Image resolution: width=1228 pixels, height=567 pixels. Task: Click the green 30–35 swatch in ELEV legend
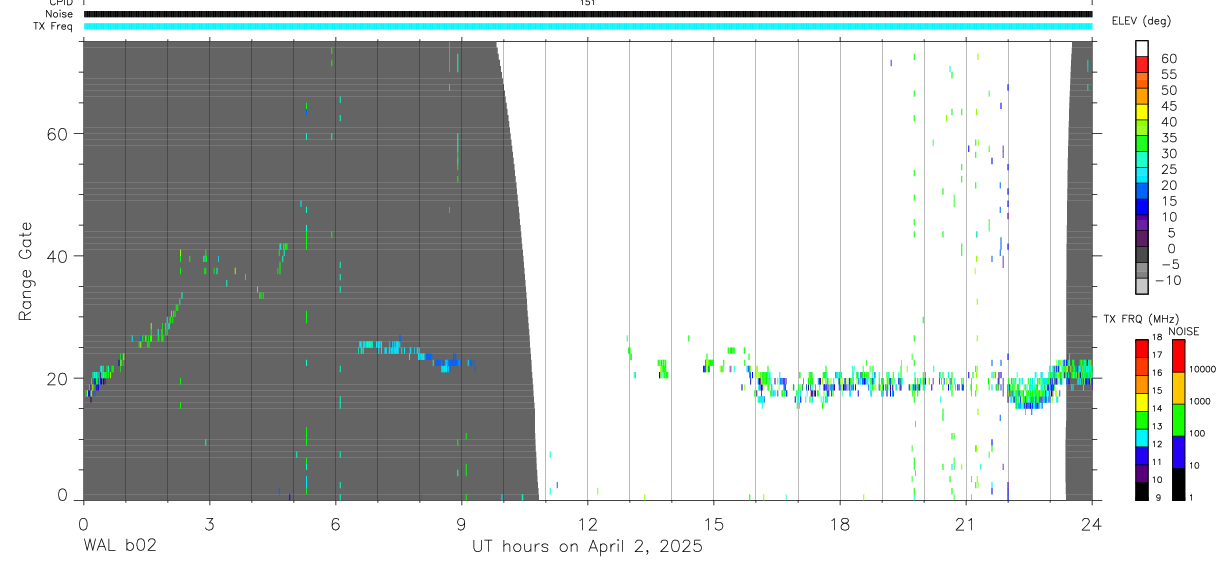(1142, 145)
